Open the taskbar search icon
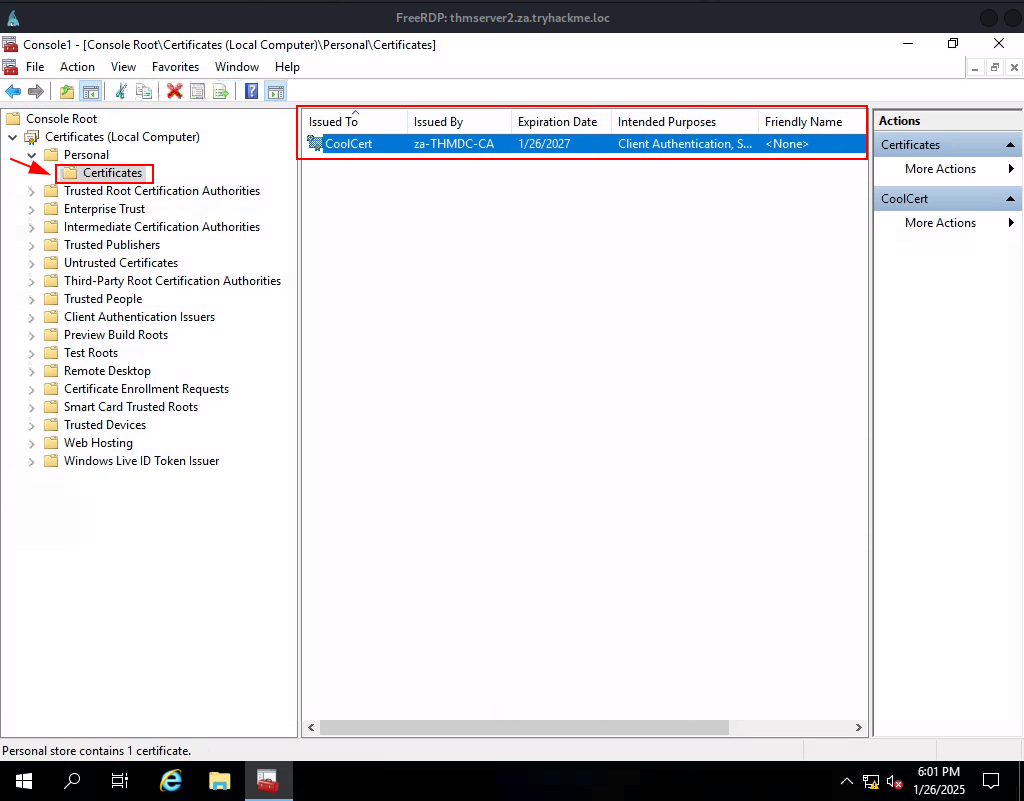 click(x=72, y=781)
